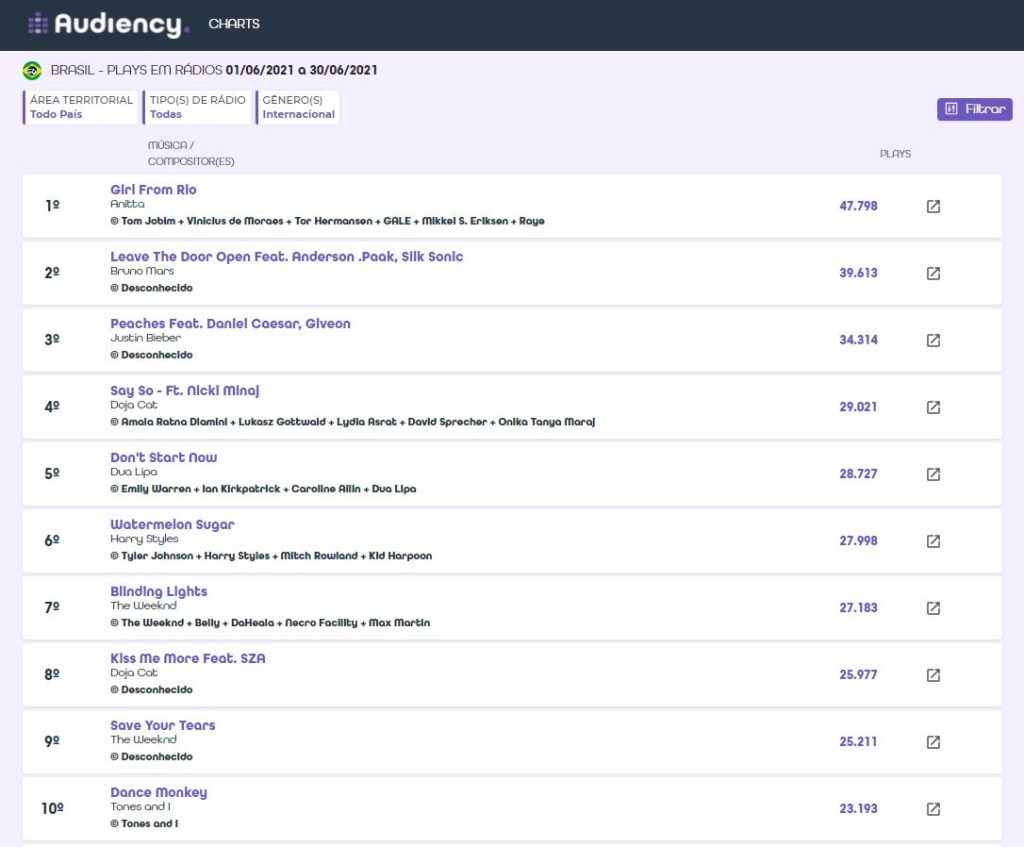Click the play count 47.798

point(858,206)
